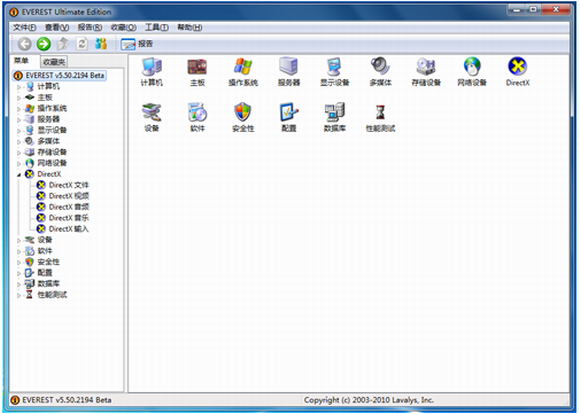Open the 查看(V) menu
The height and width of the screenshot is (414, 580).
click(57, 27)
